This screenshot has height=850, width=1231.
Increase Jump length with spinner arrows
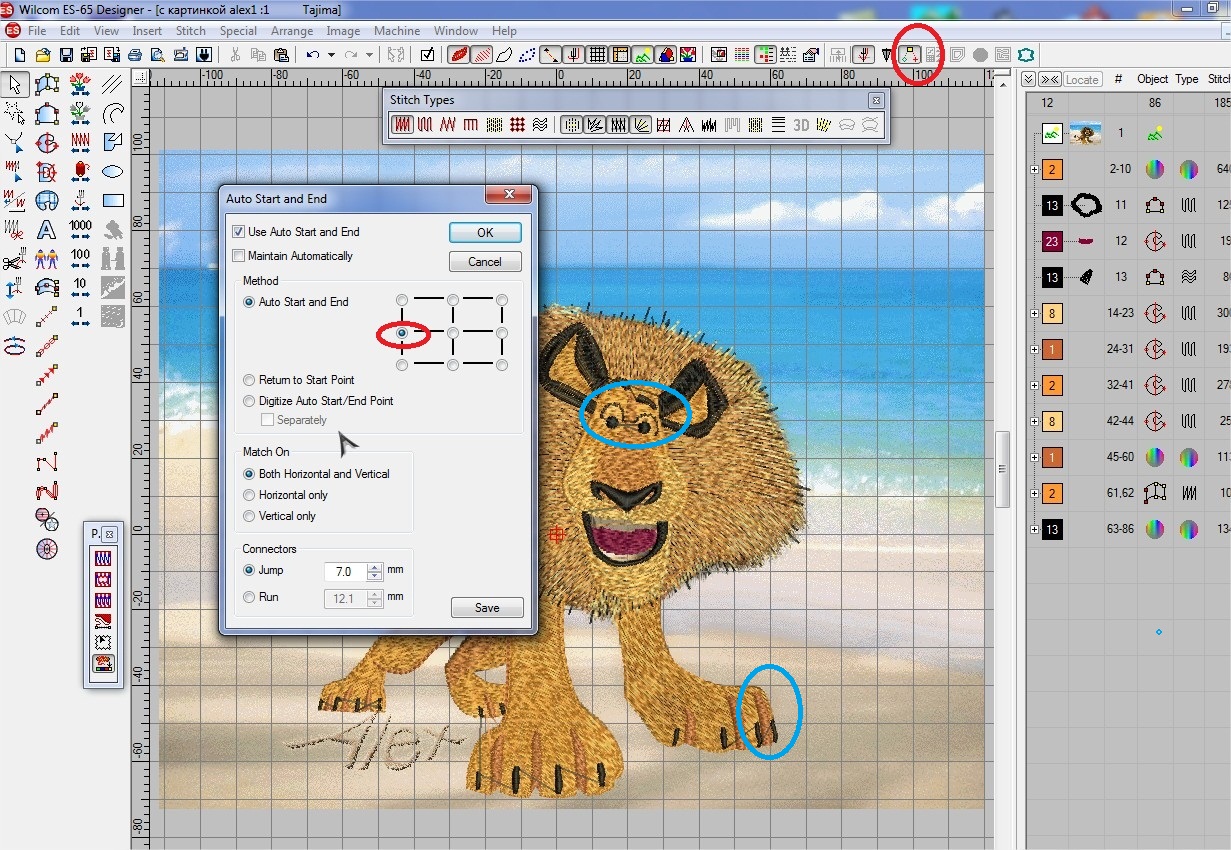(x=375, y=568)
